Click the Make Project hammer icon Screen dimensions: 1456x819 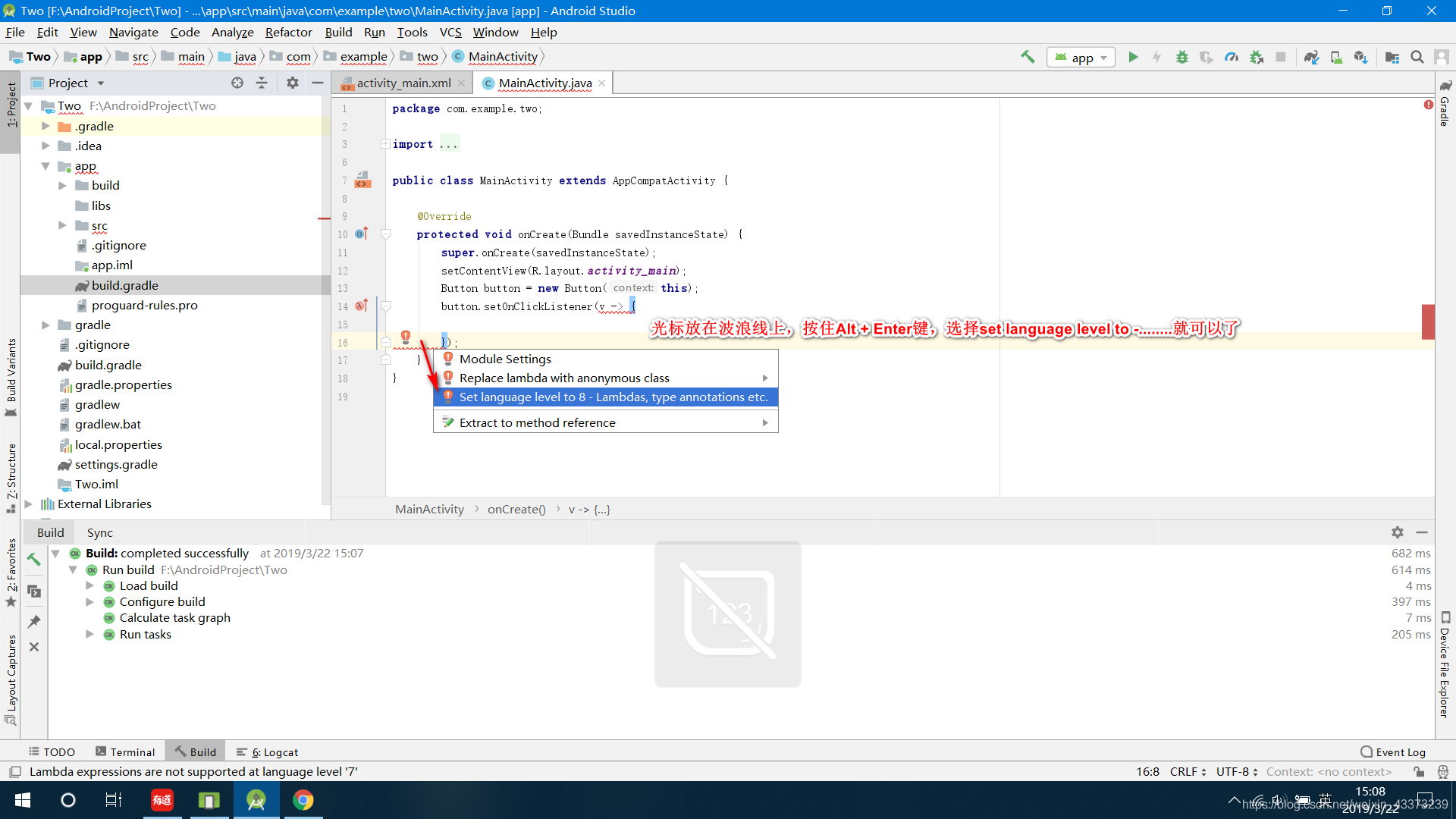pos(1028,57)
